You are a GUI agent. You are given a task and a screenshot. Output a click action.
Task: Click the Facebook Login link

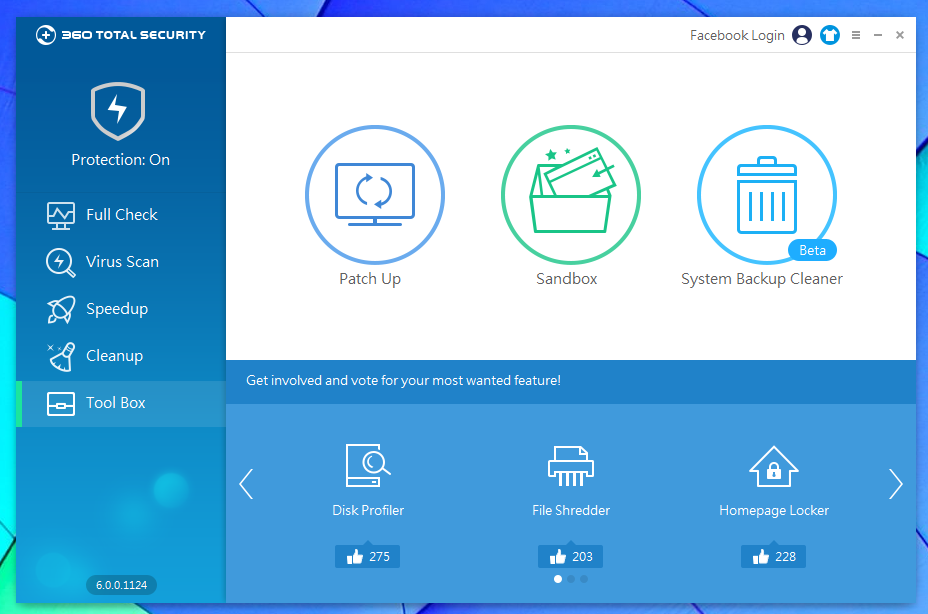coord(737,36)
